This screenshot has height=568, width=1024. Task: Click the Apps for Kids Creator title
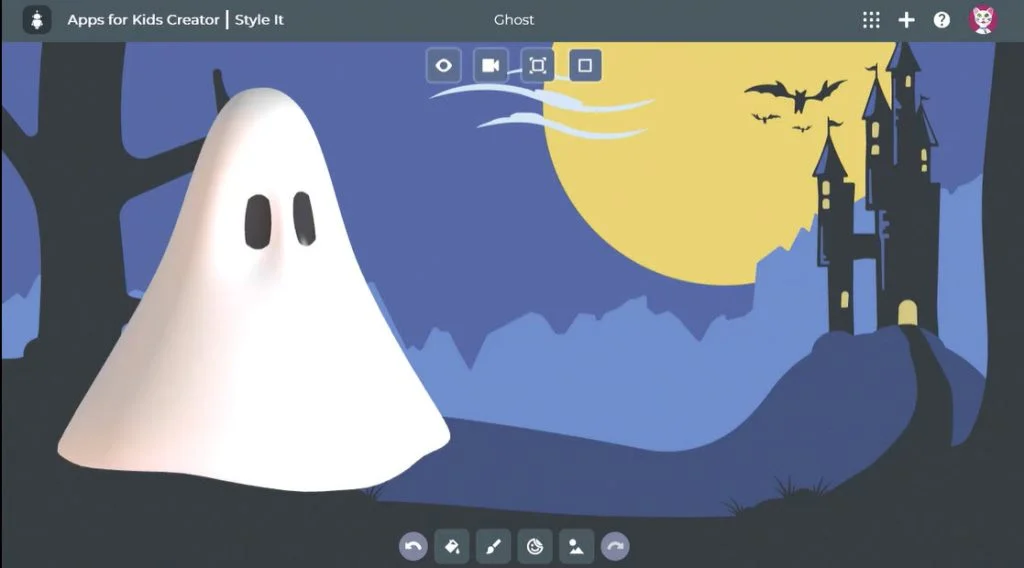click(143, 20)
